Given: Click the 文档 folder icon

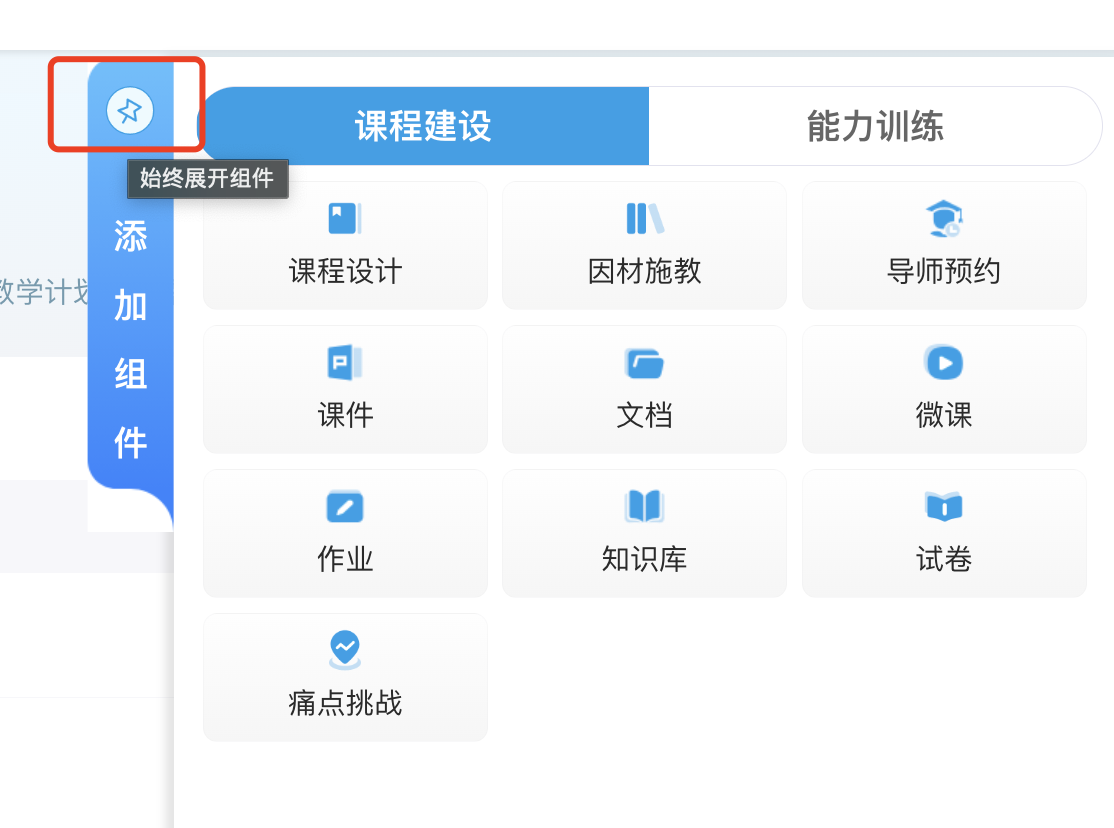Looking at the screenshot, I should click(x=644, y=363).
